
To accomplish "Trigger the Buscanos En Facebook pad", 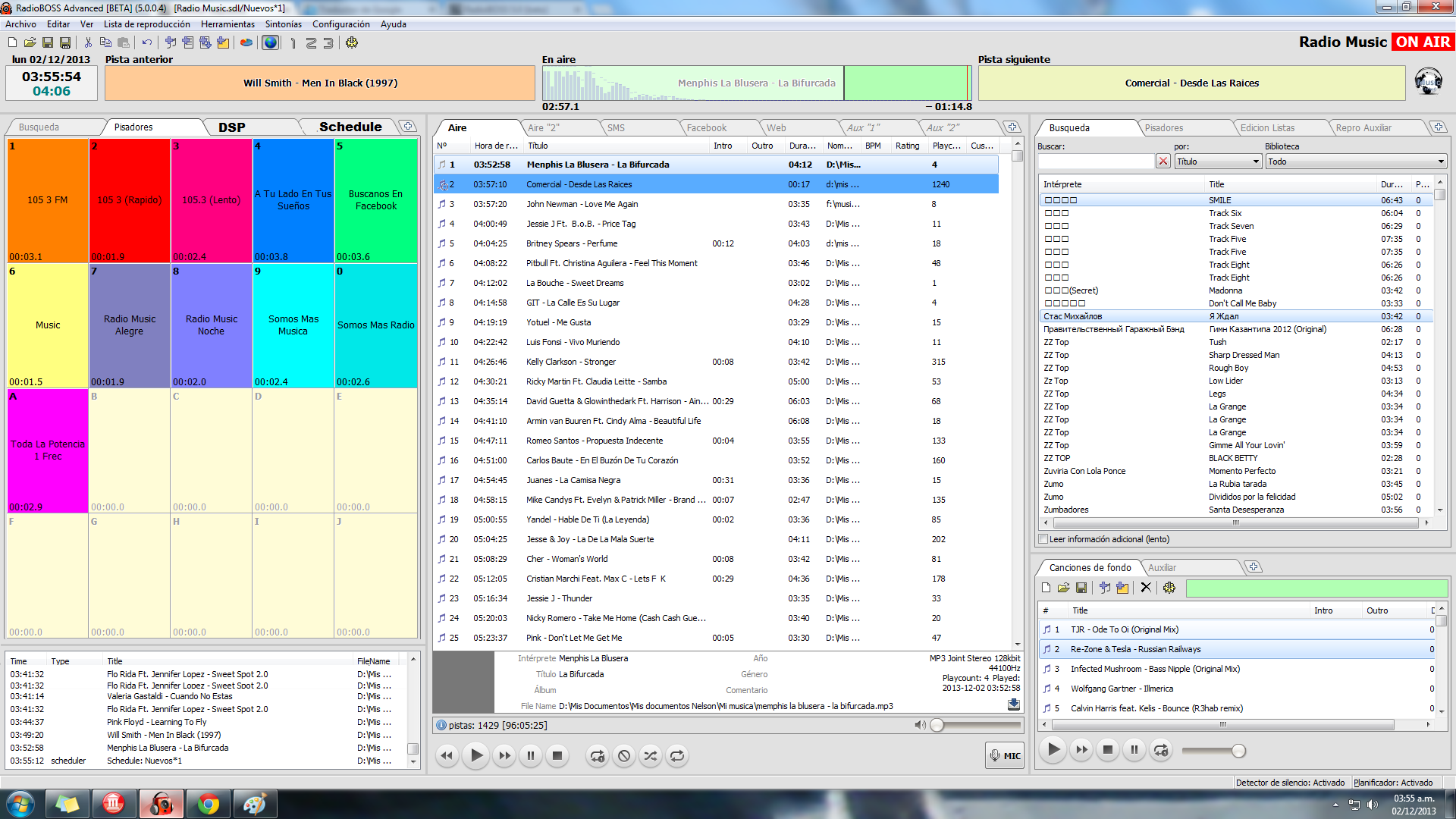I will pyautogui.click(x=376, y=200).
